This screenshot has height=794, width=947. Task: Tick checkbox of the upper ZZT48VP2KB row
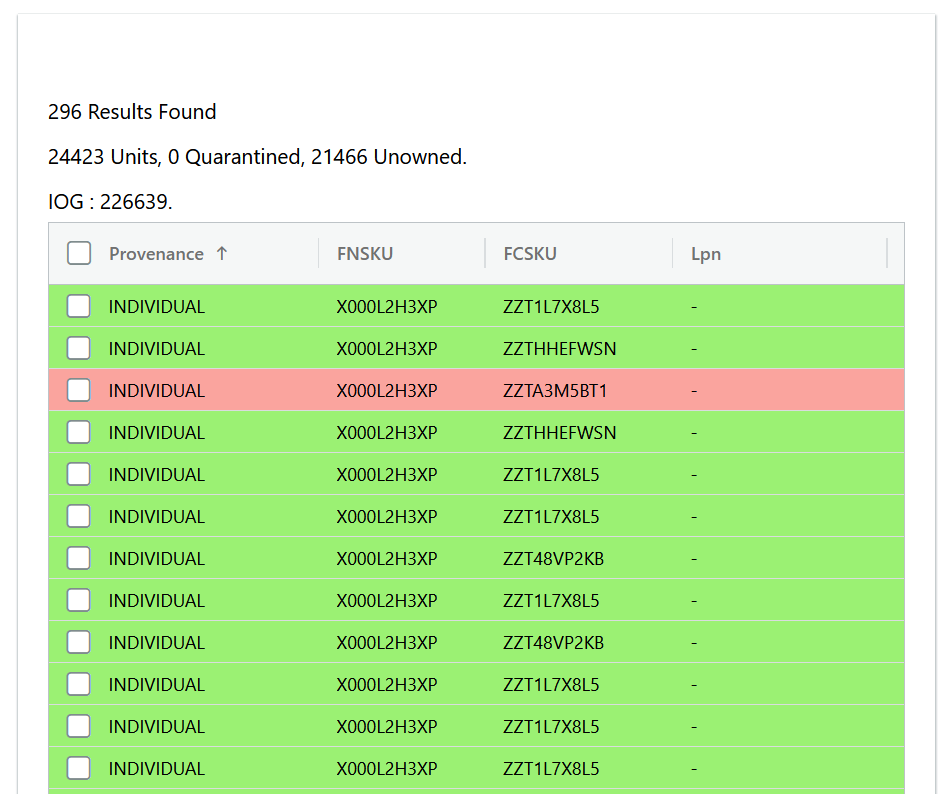tap(79, 558)
